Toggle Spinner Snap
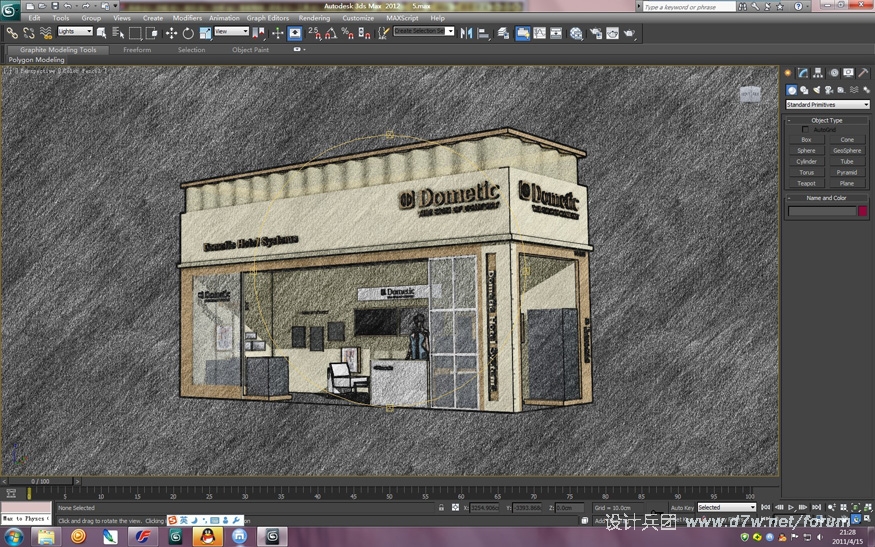 pyautogui.click(x=364, y=33)
